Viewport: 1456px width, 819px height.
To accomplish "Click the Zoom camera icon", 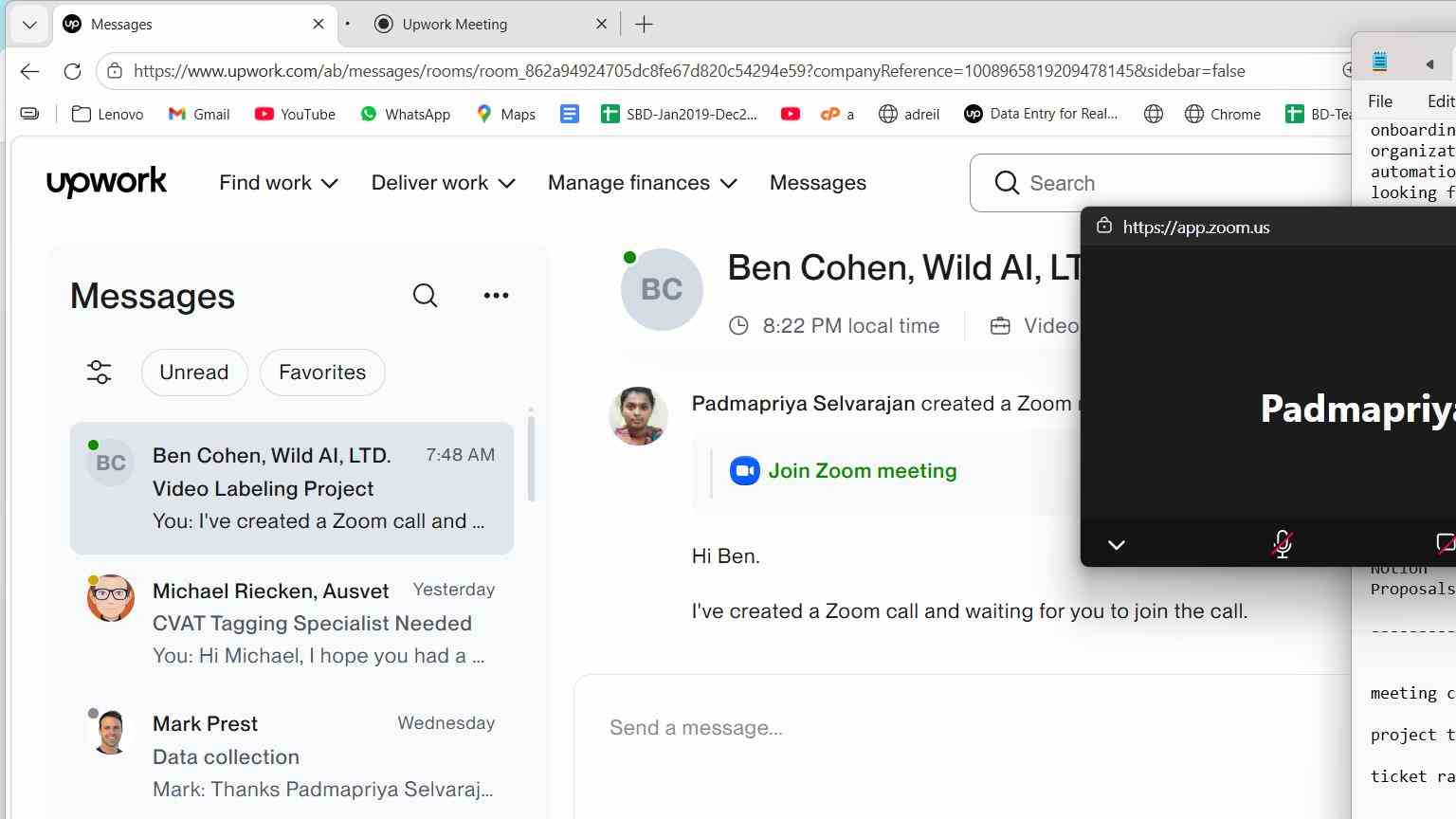I will pos(744,471).
